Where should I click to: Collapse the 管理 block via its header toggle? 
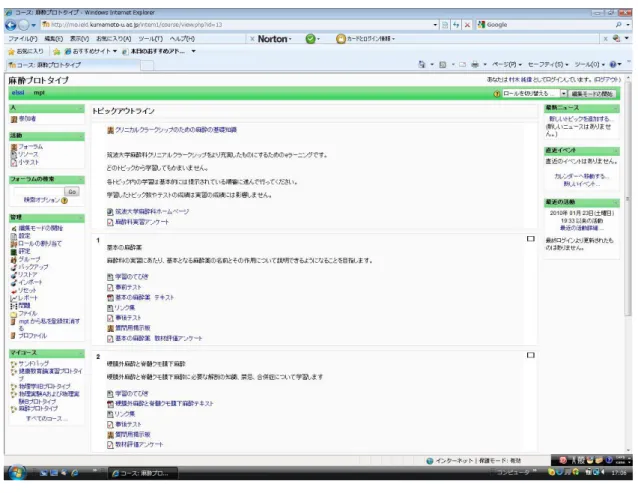click(81, 218)
